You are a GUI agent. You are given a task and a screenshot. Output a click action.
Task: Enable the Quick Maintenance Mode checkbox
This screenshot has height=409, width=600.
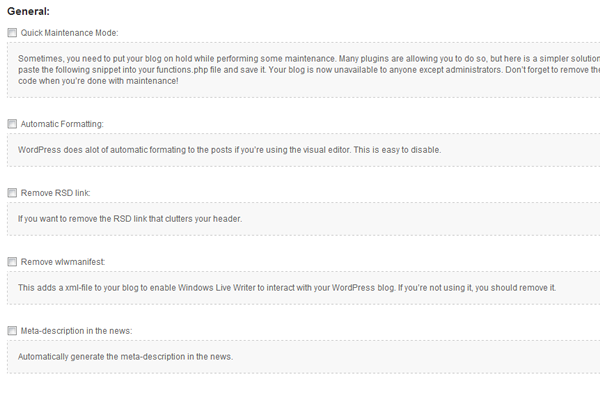point(12,33)
